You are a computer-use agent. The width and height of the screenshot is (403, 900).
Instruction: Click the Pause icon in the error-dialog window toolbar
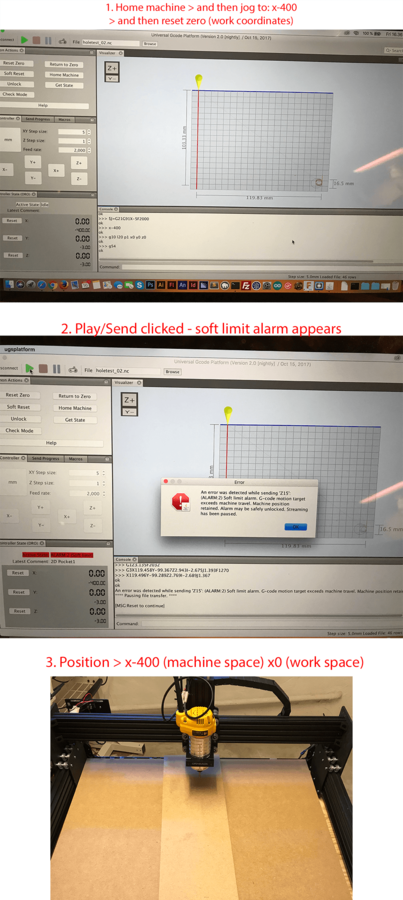pos(56,369)
